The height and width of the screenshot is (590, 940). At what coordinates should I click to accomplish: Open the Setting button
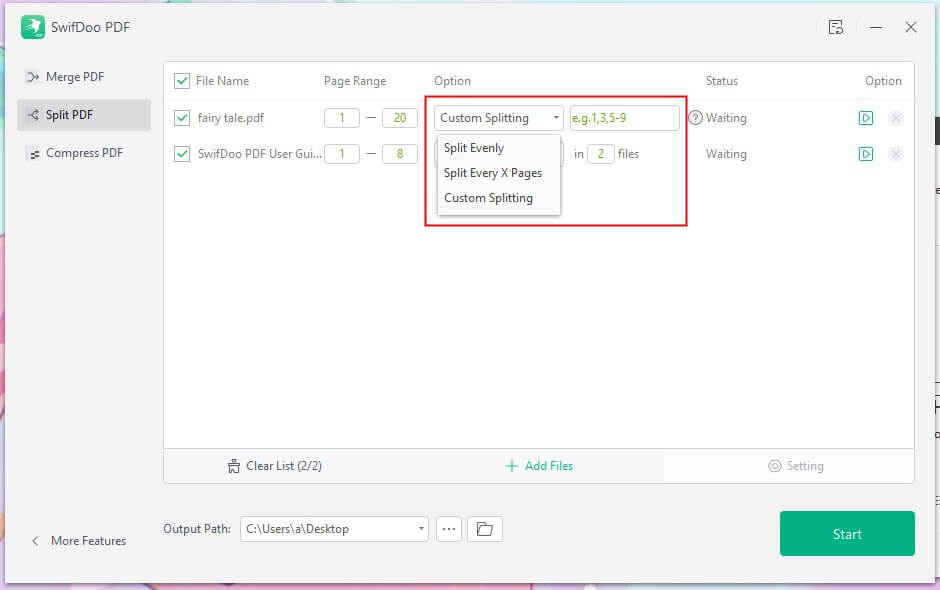tap(796, 466)
